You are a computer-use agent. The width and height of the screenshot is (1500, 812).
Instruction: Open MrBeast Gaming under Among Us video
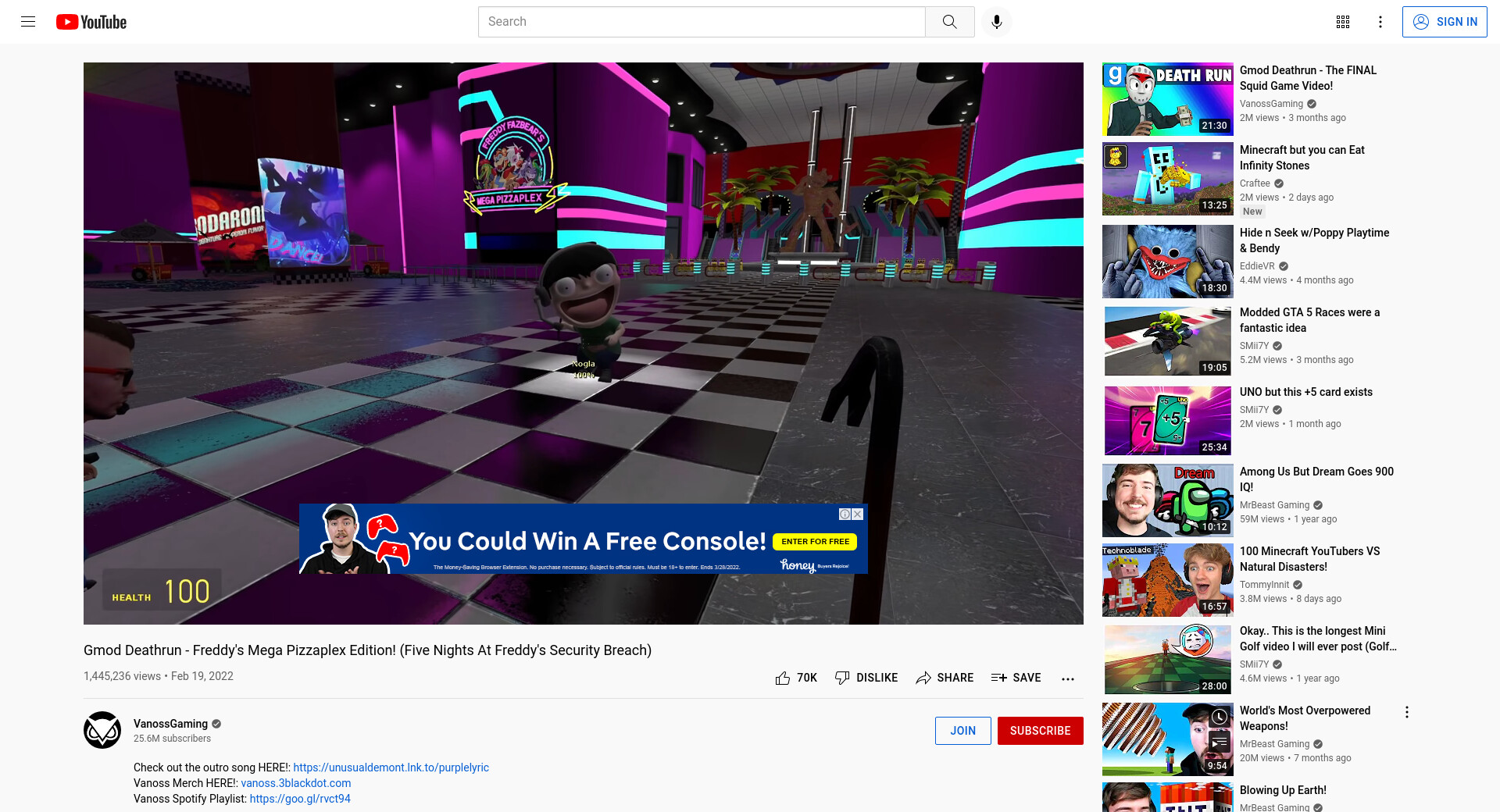(x=1274, y=505)
